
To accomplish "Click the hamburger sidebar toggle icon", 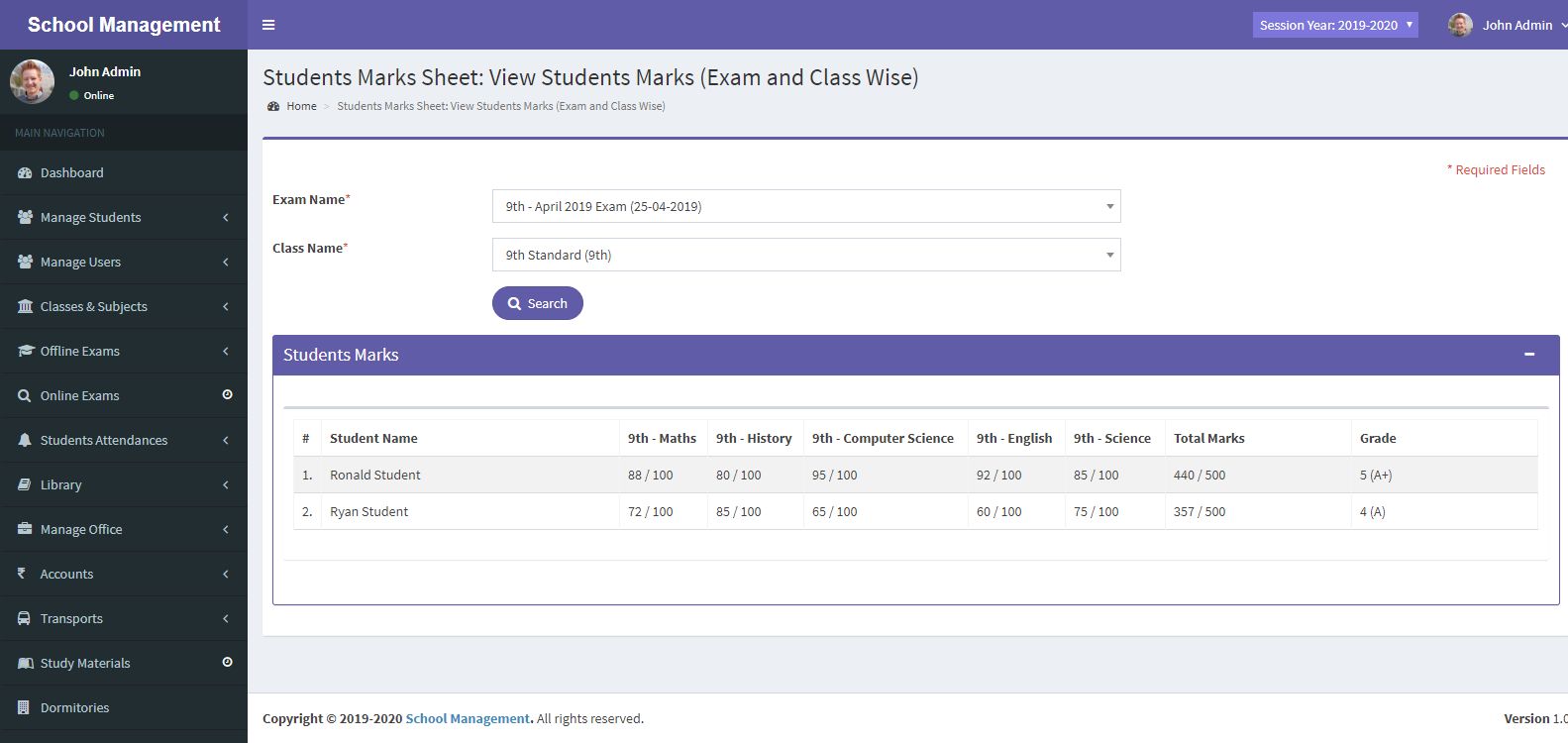I will point(268,25).
